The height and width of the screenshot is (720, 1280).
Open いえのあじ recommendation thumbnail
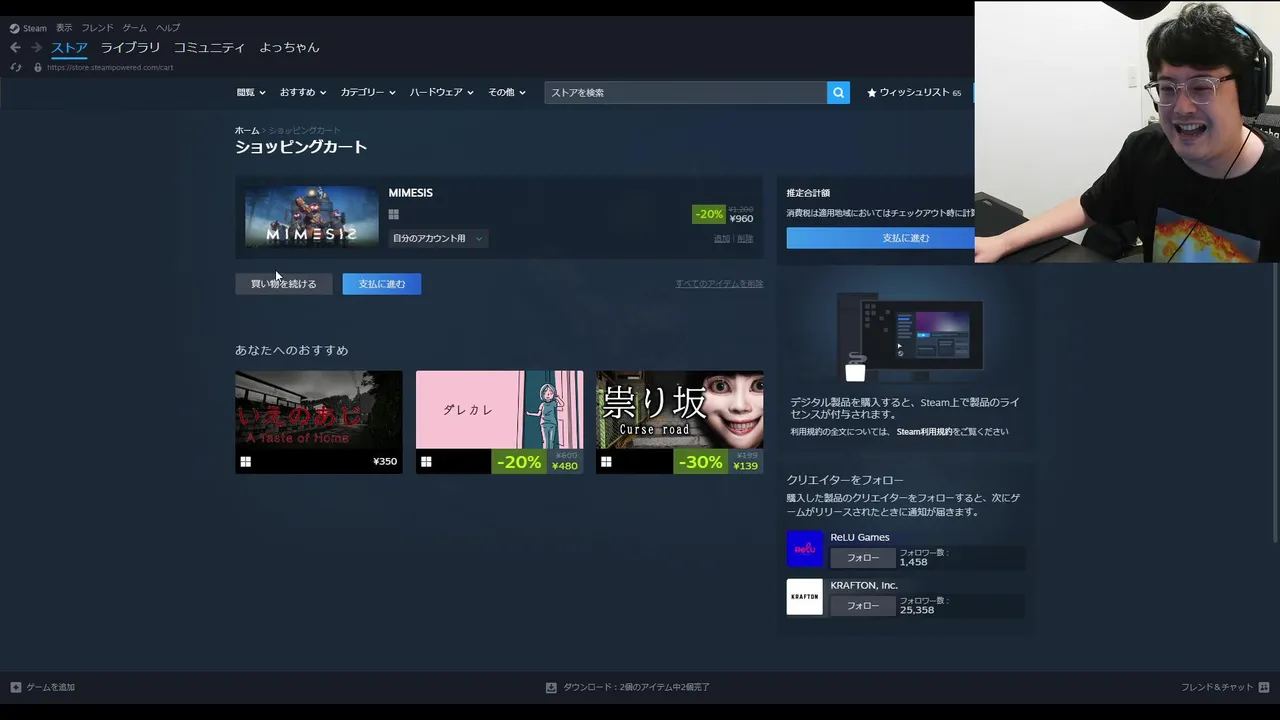(x=319, y=410)
